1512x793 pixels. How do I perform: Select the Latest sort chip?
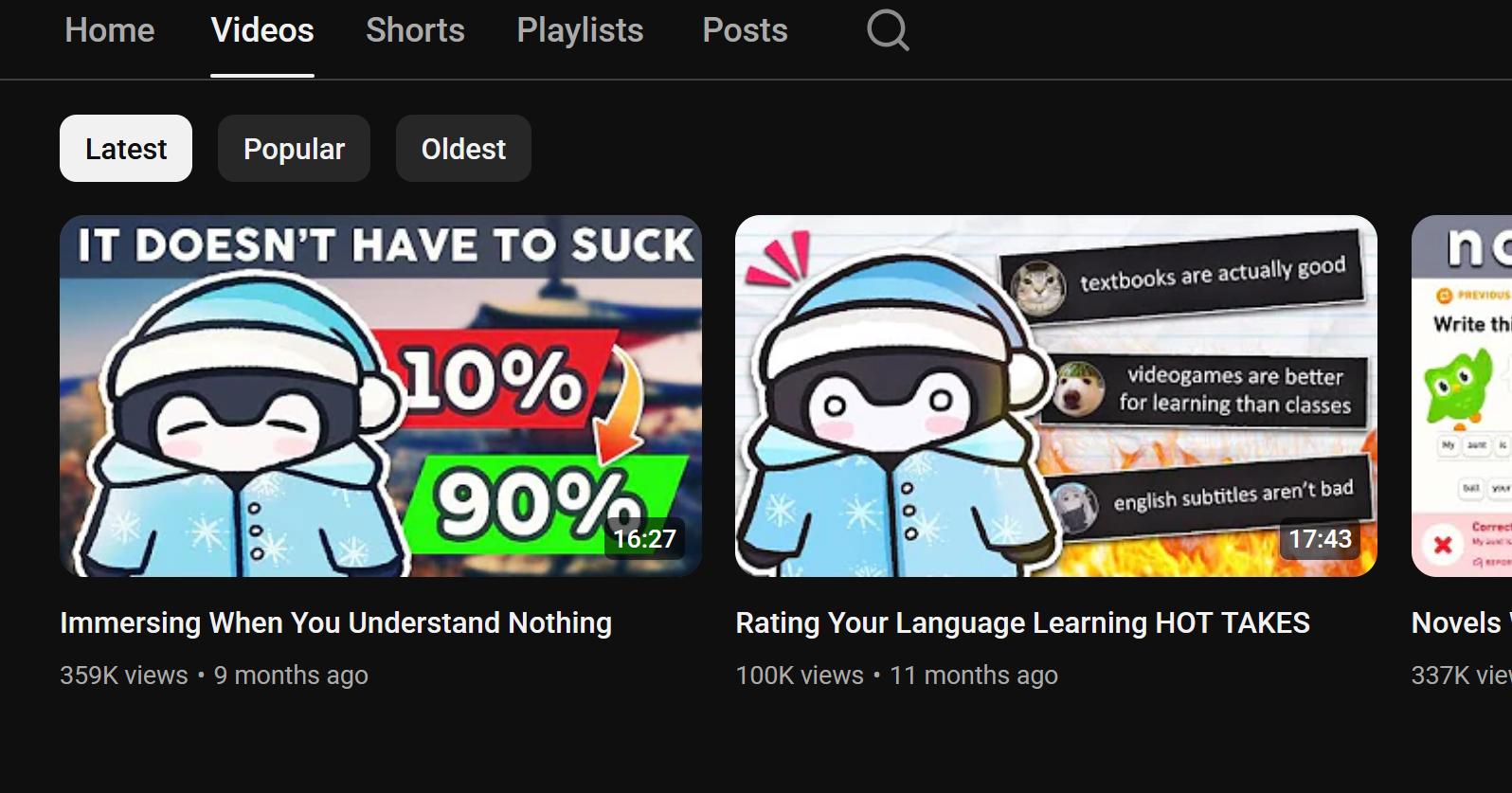[x=126, y=149]
